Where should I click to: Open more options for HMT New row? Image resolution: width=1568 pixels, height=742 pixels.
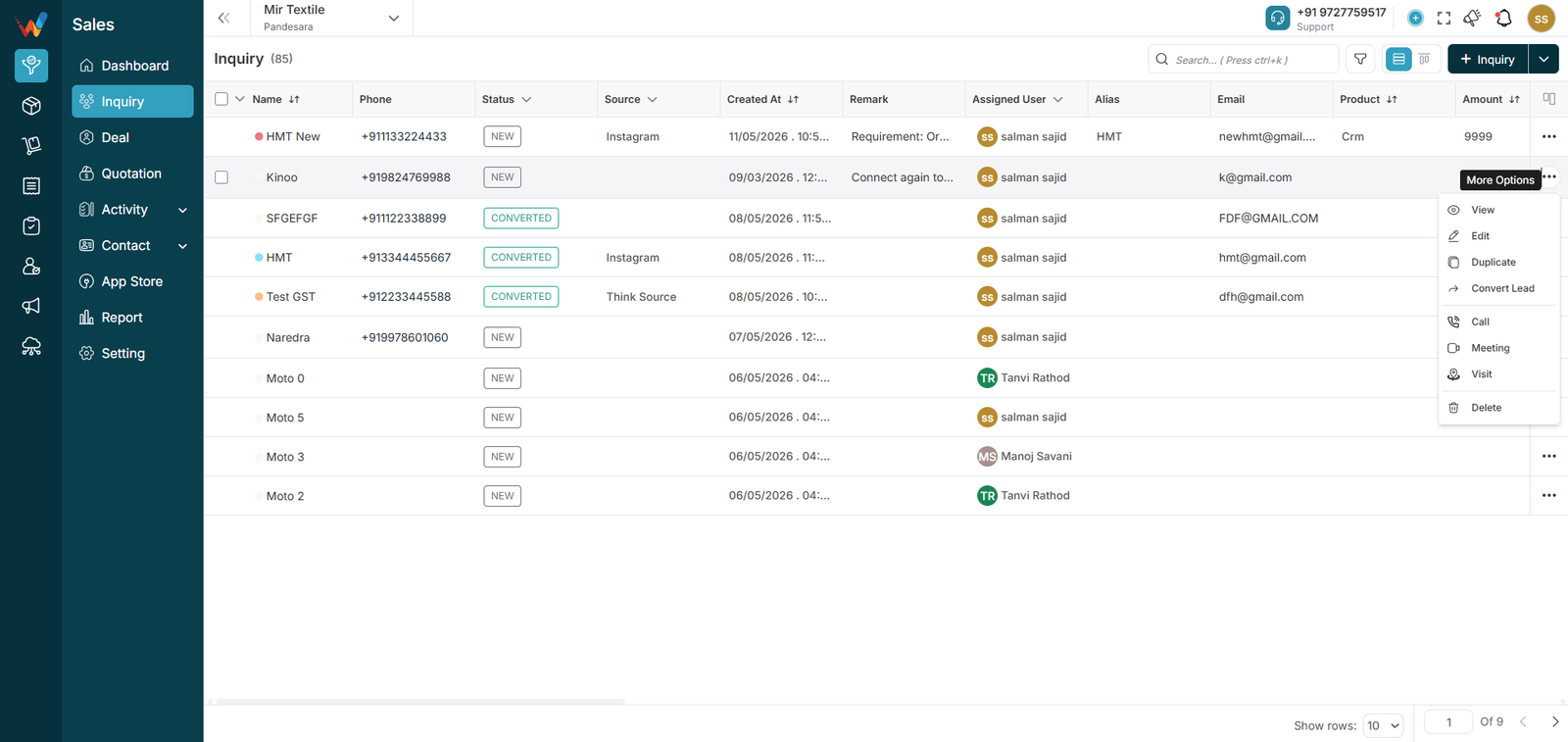point(1548,136)
